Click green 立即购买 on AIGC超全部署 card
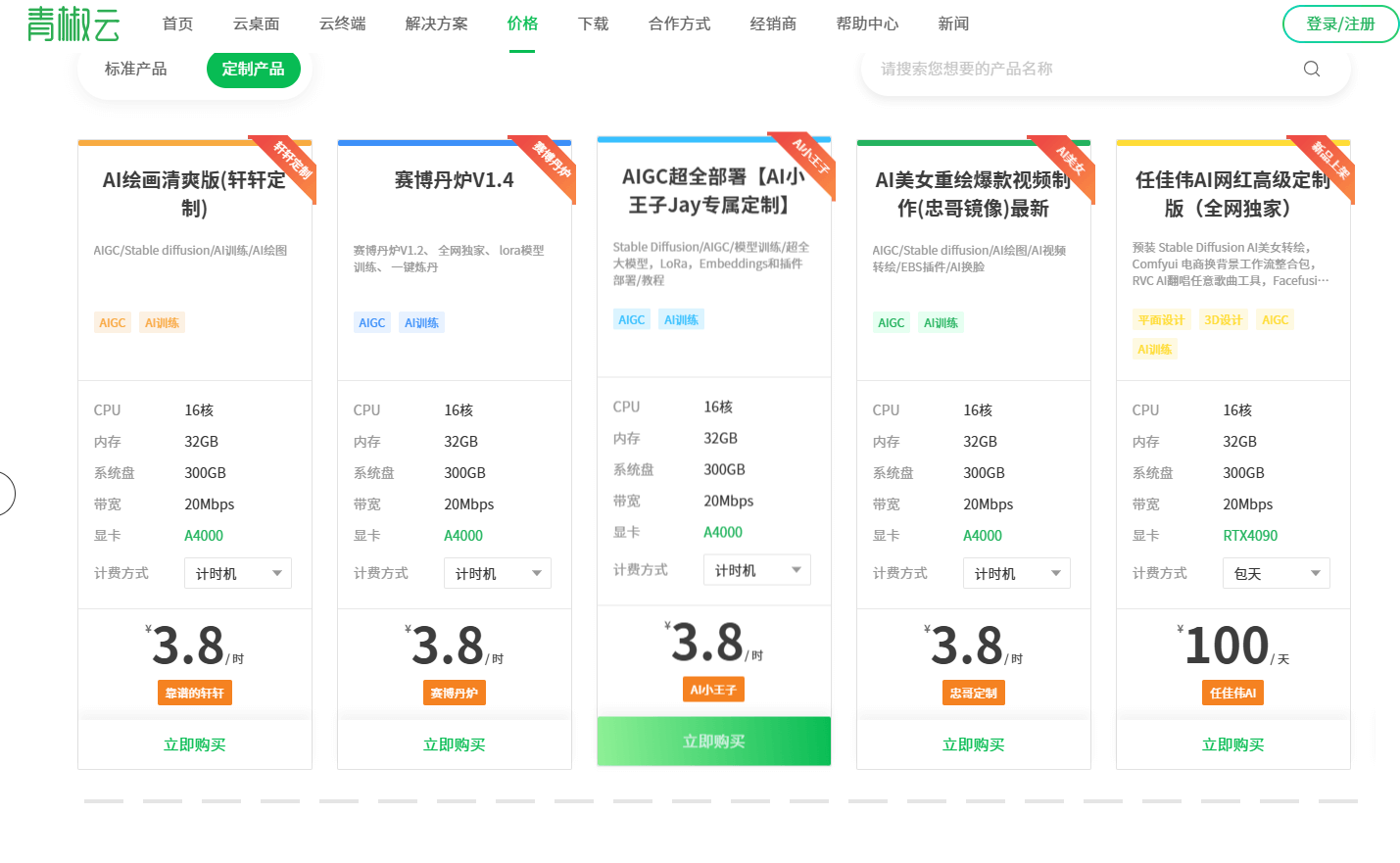Viewport: 1400px width, 863px height. pos(714,742)
